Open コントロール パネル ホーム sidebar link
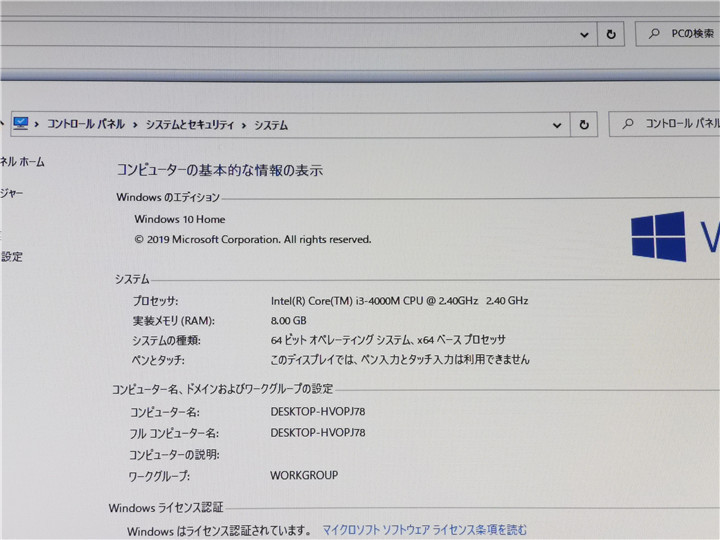 pyautogui.click(x=22, y=162)
